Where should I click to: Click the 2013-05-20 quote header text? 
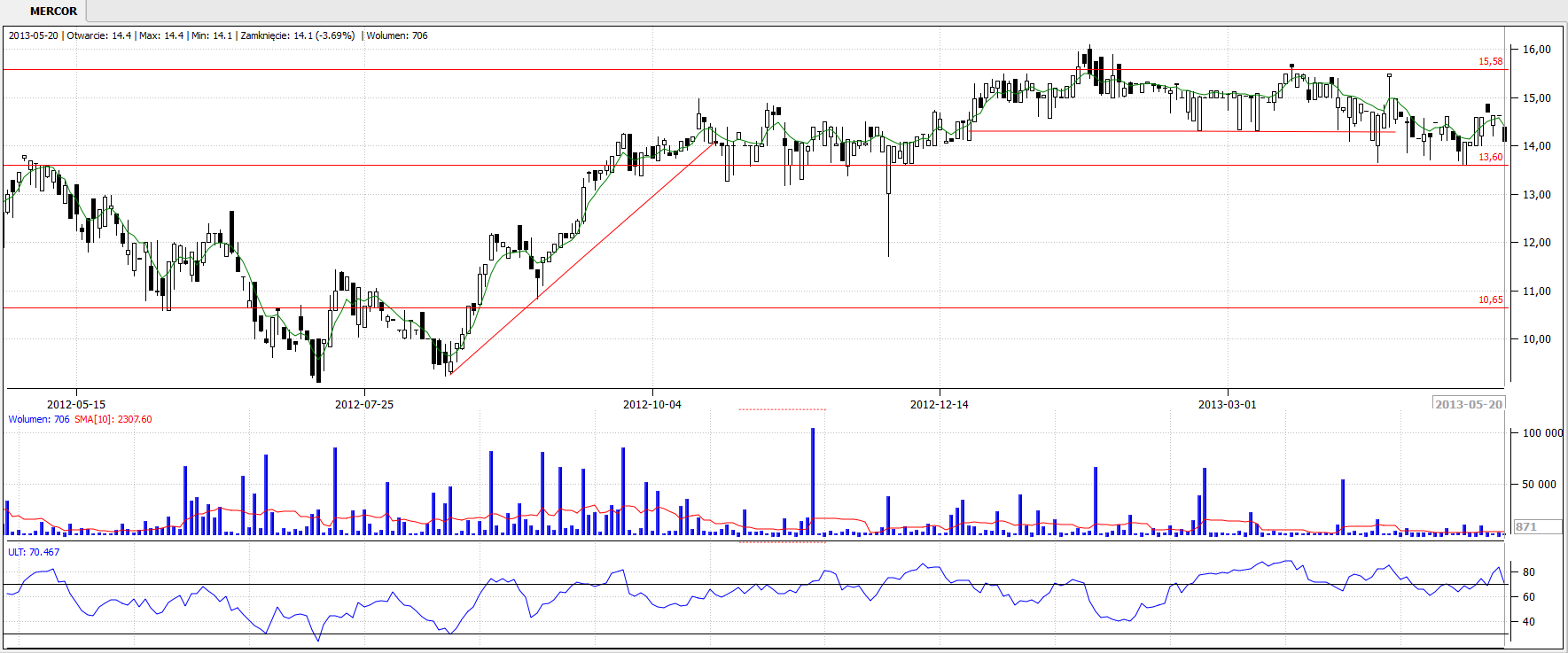tap(34, 35)
